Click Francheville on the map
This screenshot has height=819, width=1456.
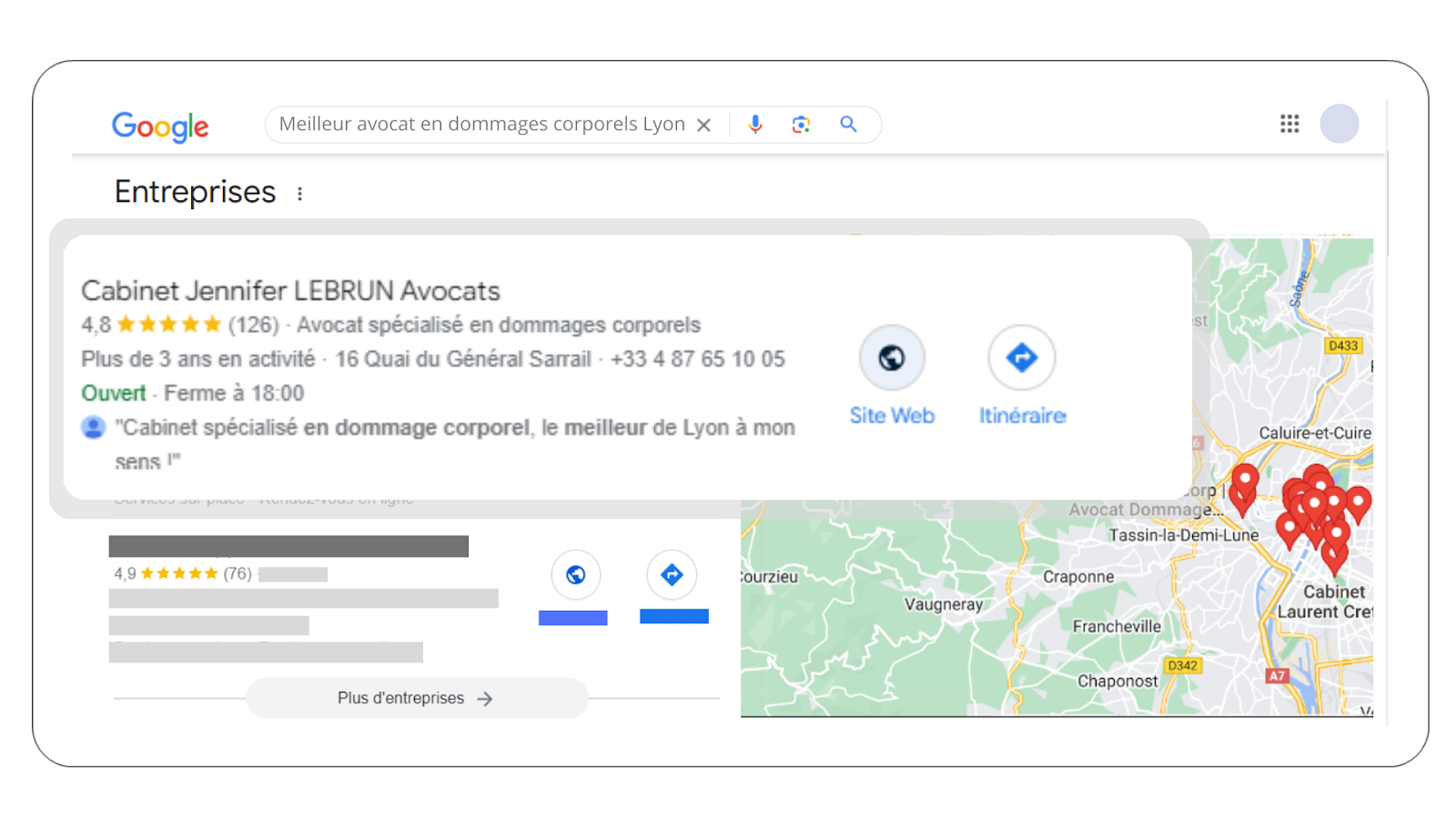1117,626
